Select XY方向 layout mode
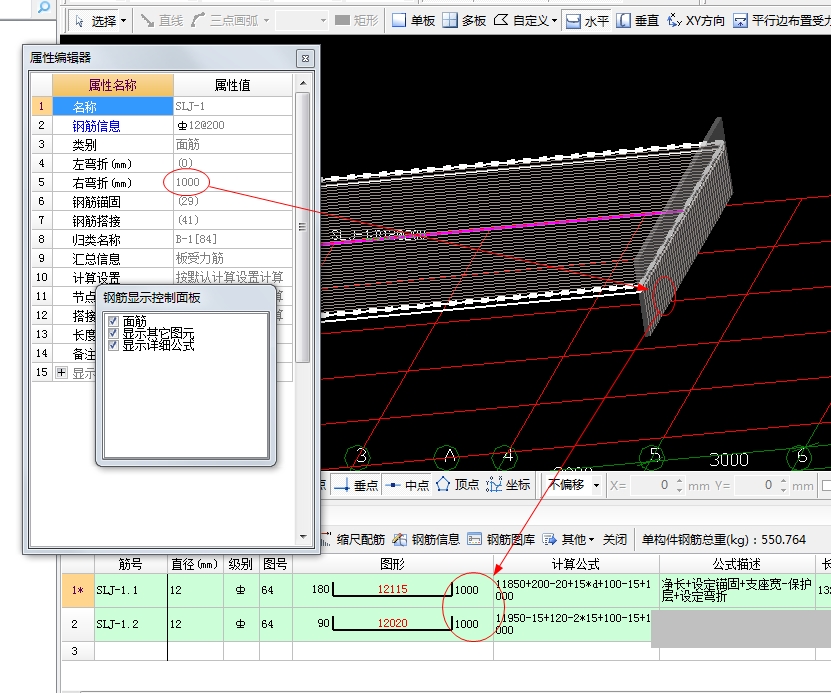 point(696,21)
